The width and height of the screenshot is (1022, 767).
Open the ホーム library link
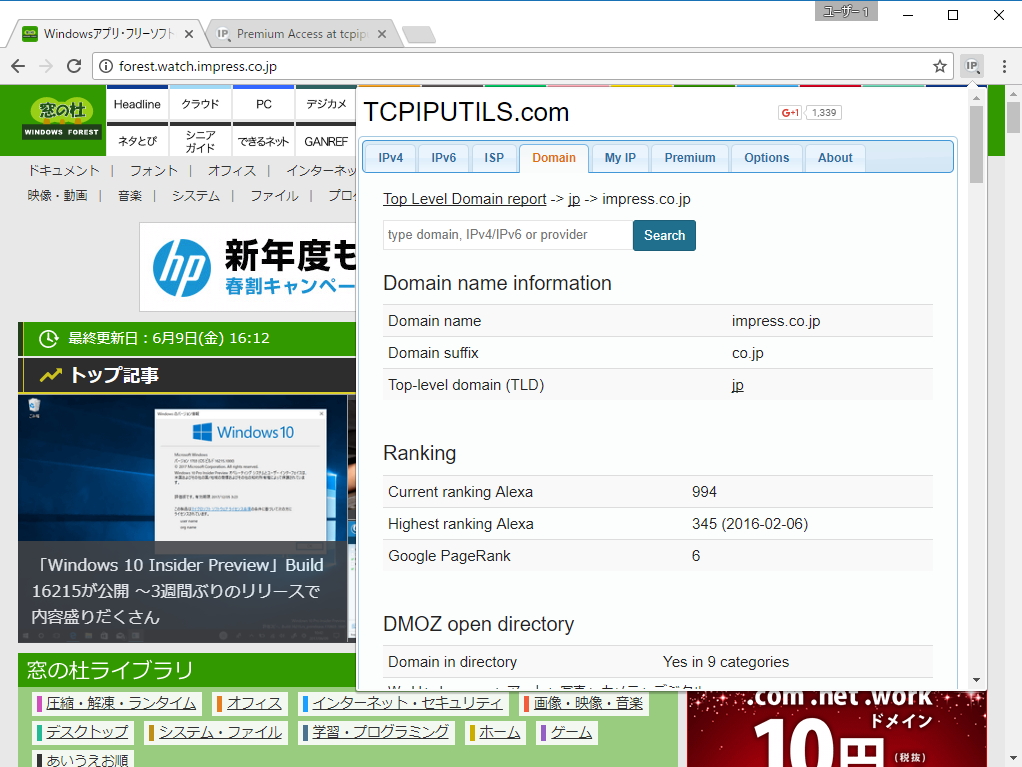[499, 732]
